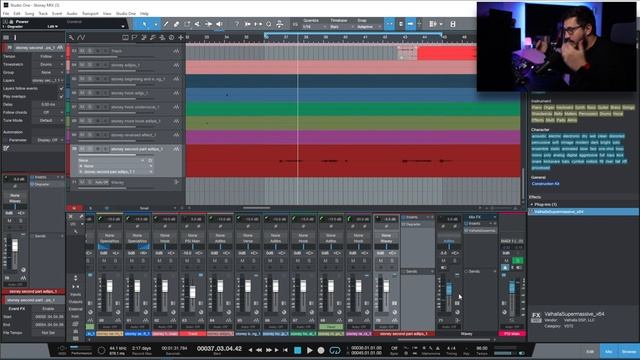Click the automation icon on Track row
The height and width of the screenshot is (360, 640).
pyautogui.click(x=176, y=51)
